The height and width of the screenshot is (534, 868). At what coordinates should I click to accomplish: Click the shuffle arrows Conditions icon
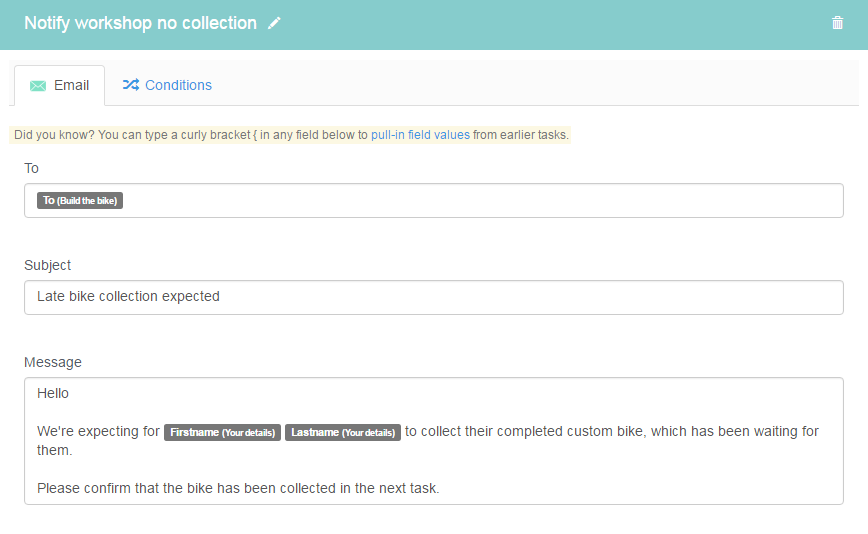[x=131, y=85]
